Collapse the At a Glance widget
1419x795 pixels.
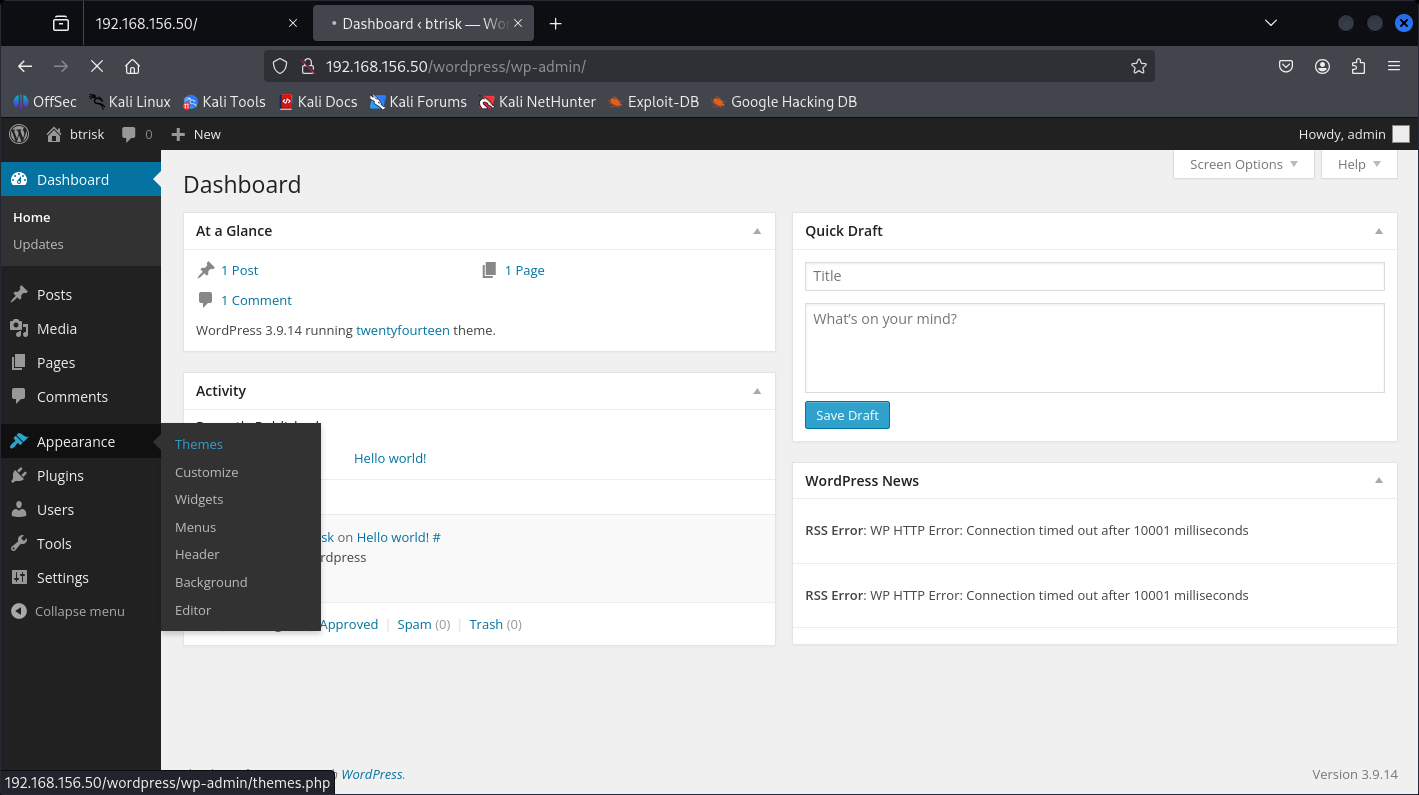coord(757,231)
